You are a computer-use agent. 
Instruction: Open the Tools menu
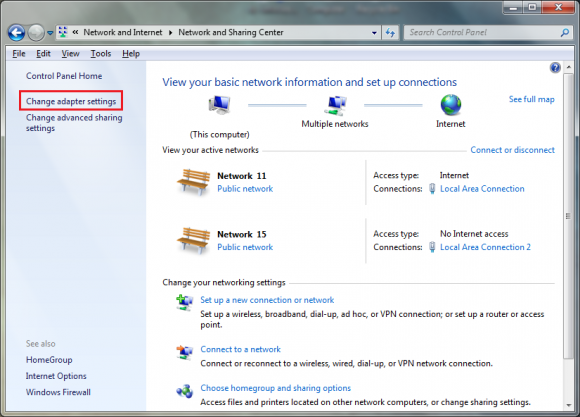pyautogui.click(x=101, y=54)
